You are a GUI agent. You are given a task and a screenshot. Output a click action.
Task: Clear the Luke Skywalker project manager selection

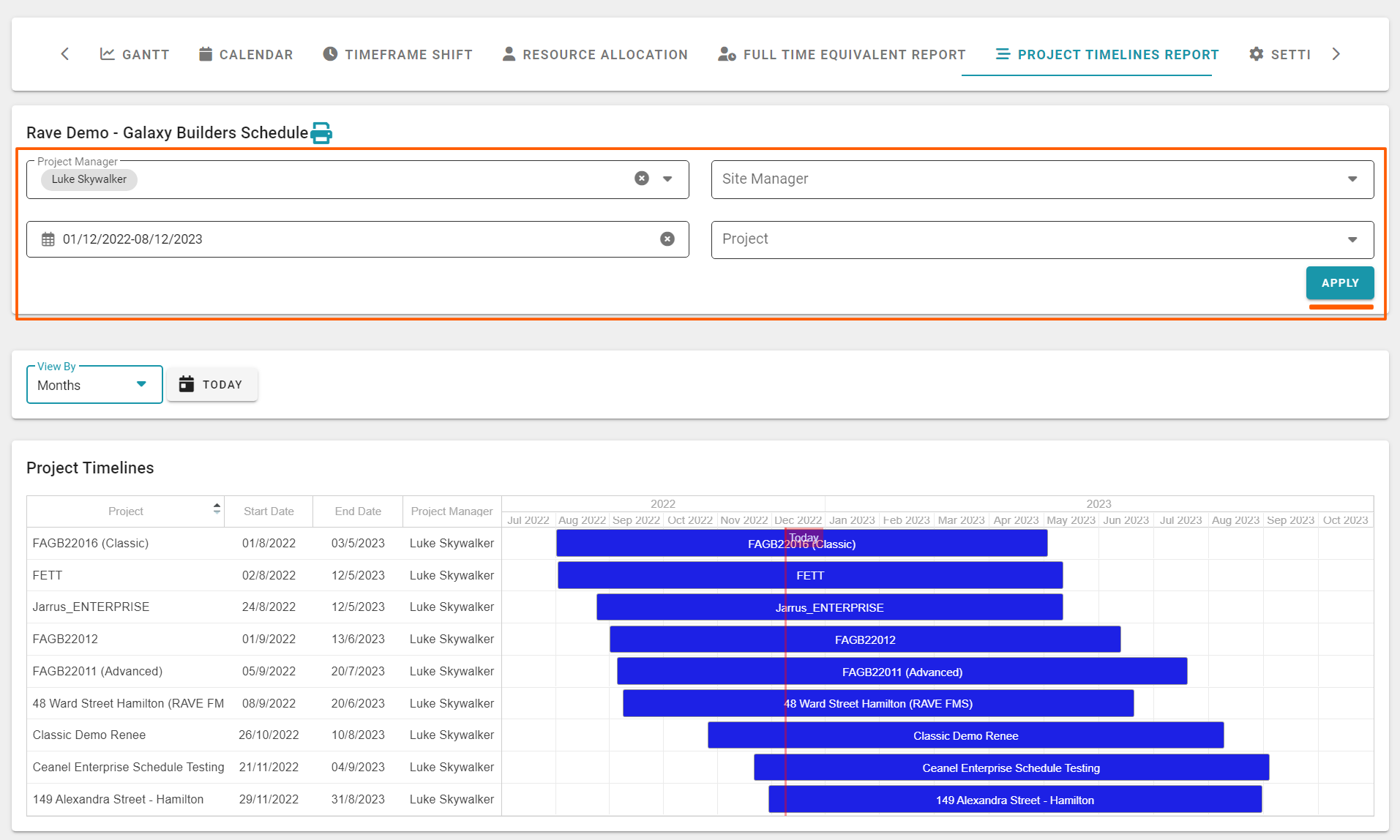(641, 179)
